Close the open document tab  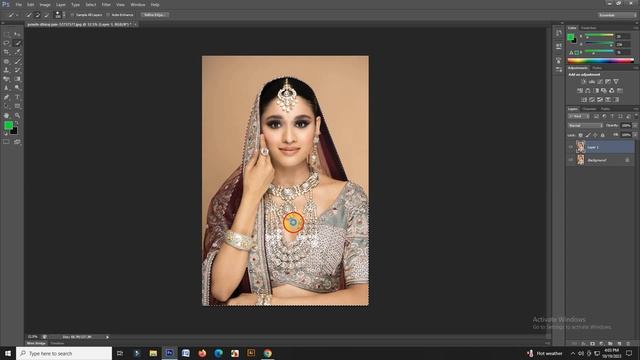point(136,24)
